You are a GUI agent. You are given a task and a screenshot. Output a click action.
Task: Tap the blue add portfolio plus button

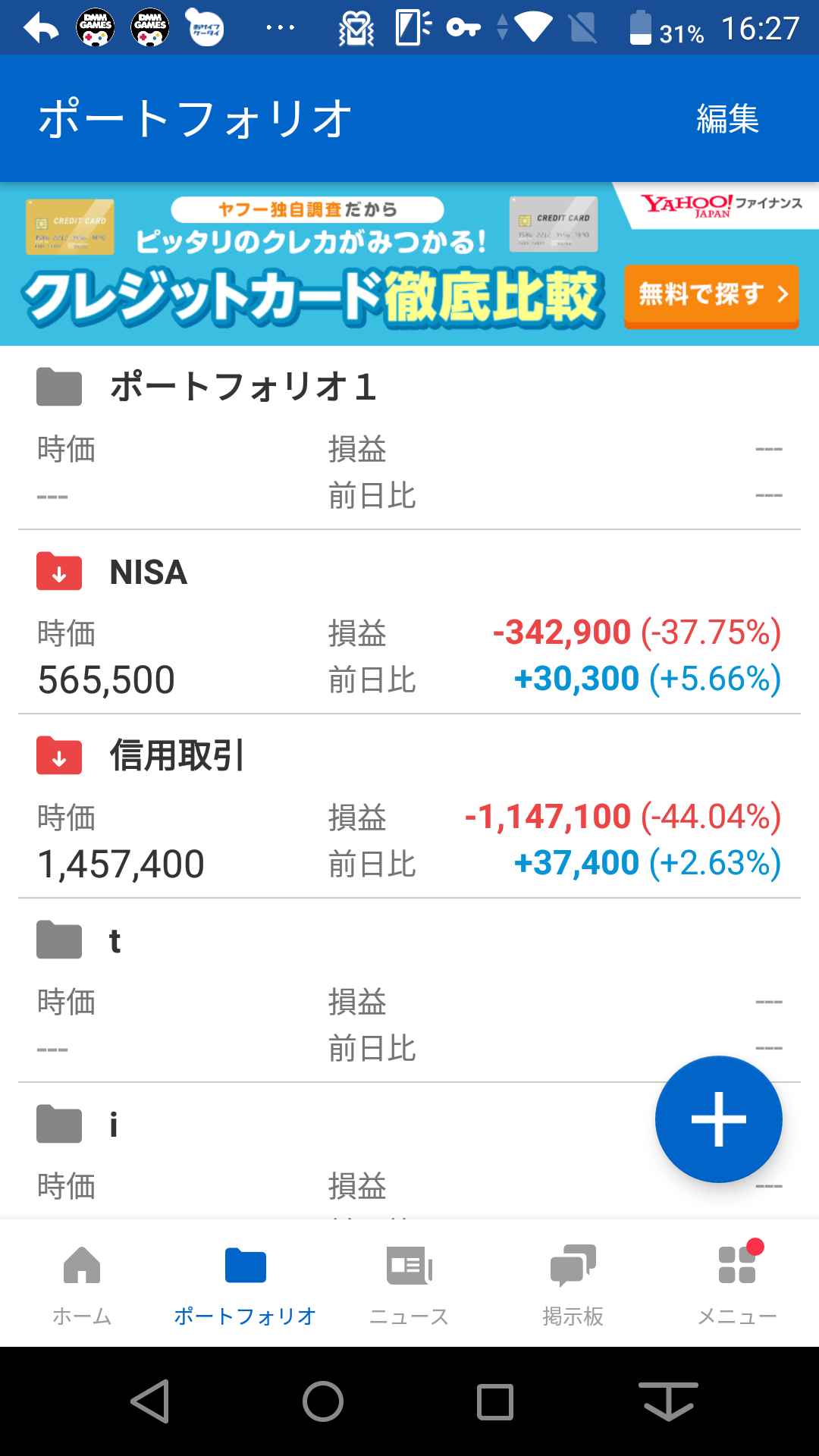pos(718,1119)
